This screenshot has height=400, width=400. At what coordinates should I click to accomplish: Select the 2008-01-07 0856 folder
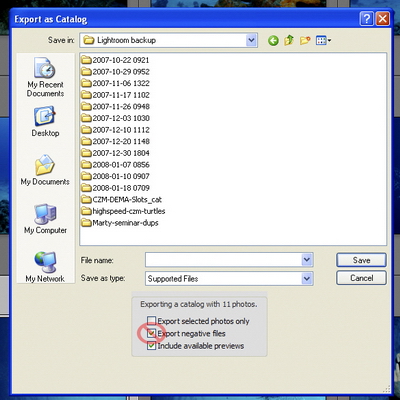click(115, 165)
